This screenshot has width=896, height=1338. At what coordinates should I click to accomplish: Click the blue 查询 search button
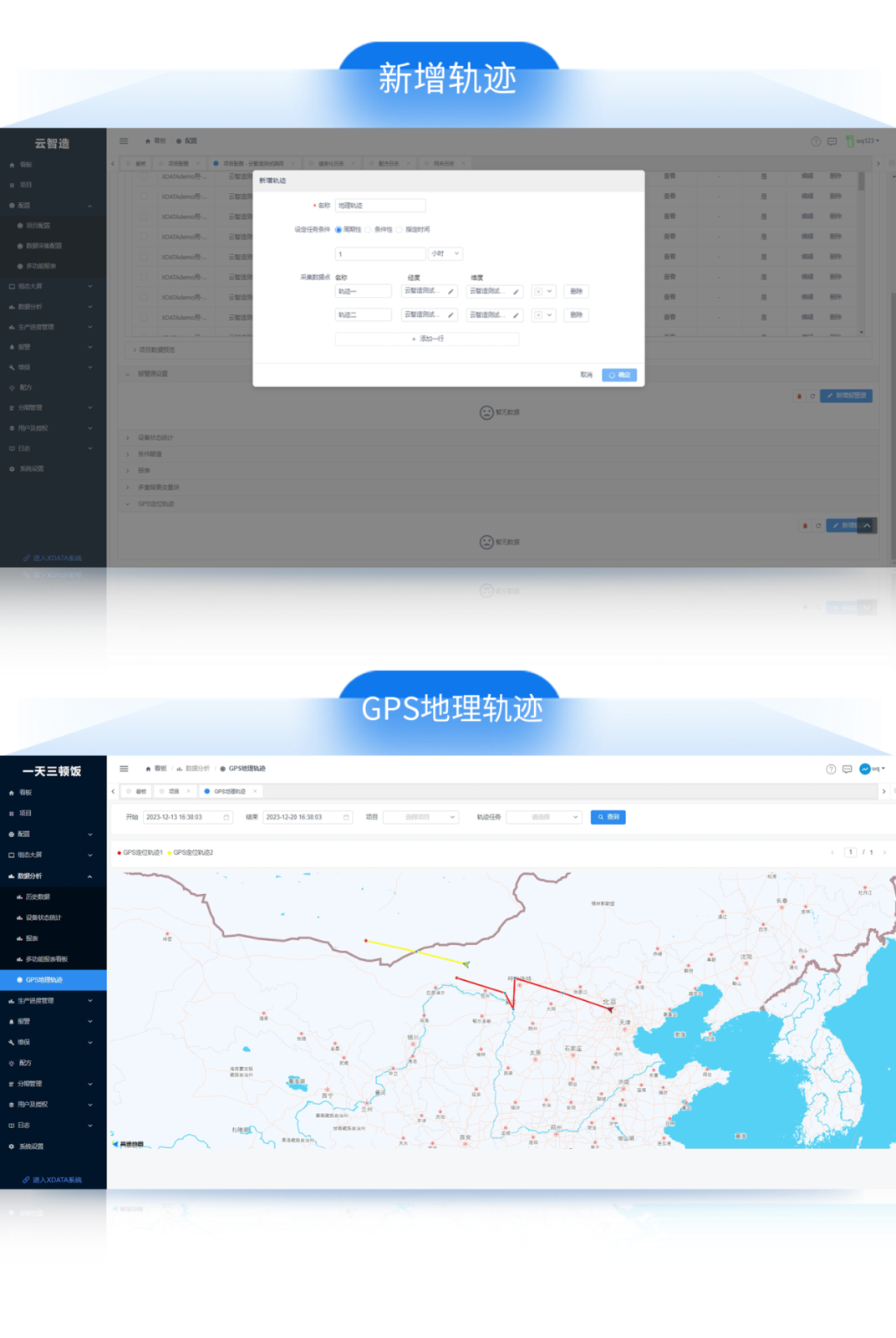coord(608,817)
